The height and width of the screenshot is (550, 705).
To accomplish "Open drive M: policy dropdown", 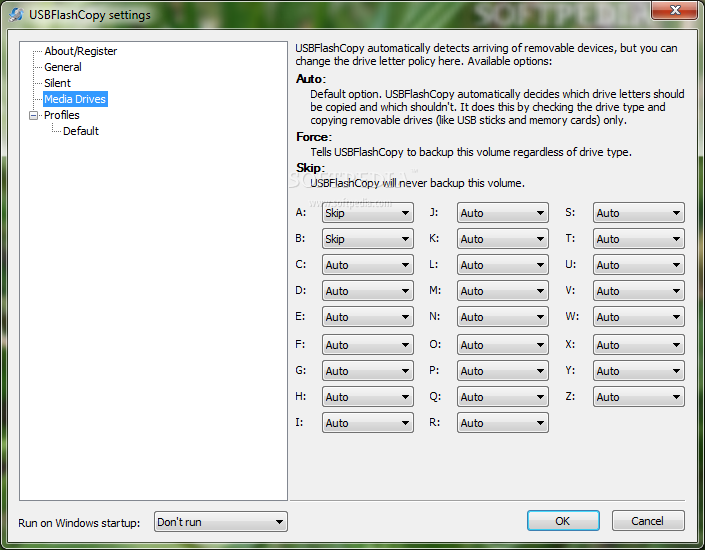I will (x=503, y=291).
